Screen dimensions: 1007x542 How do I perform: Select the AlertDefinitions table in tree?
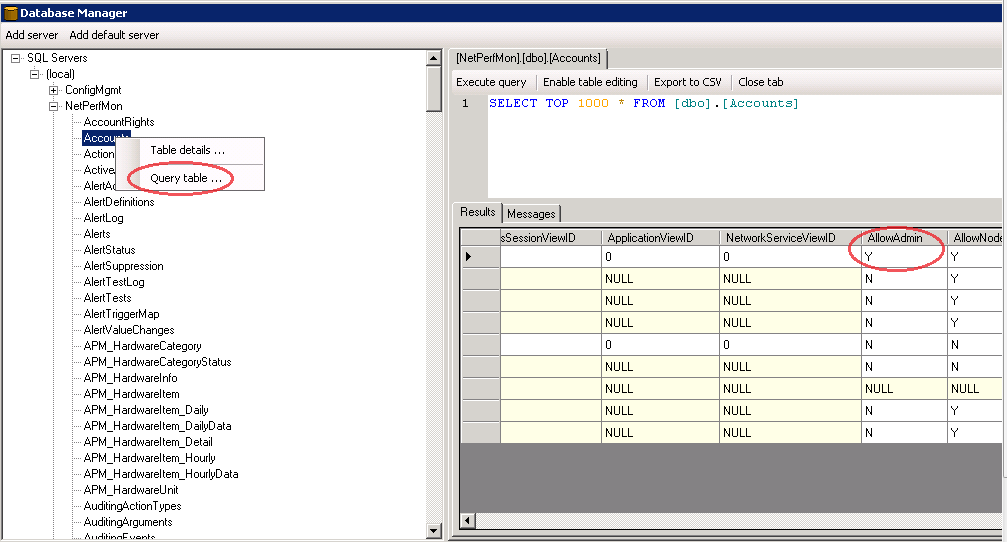(119, 202)
